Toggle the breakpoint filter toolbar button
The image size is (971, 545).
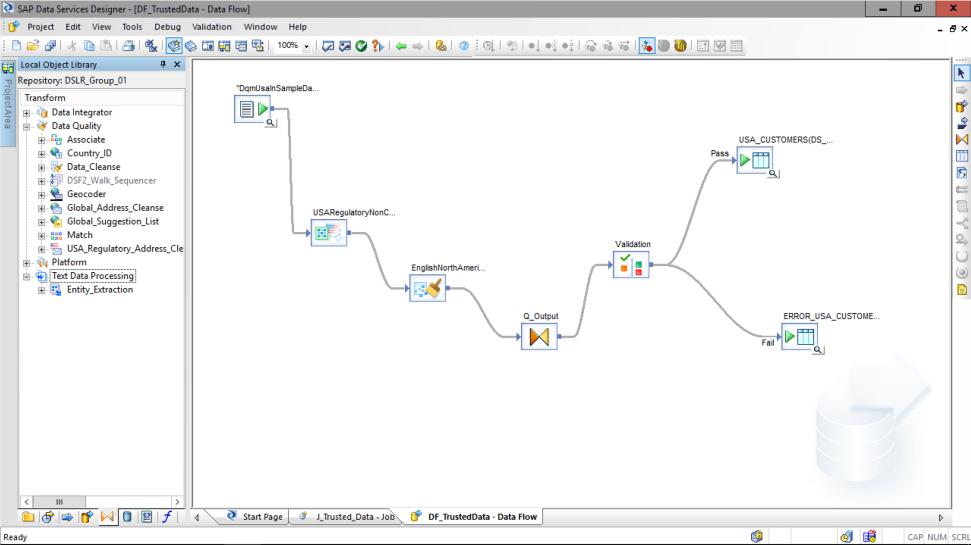coord(647,46)
